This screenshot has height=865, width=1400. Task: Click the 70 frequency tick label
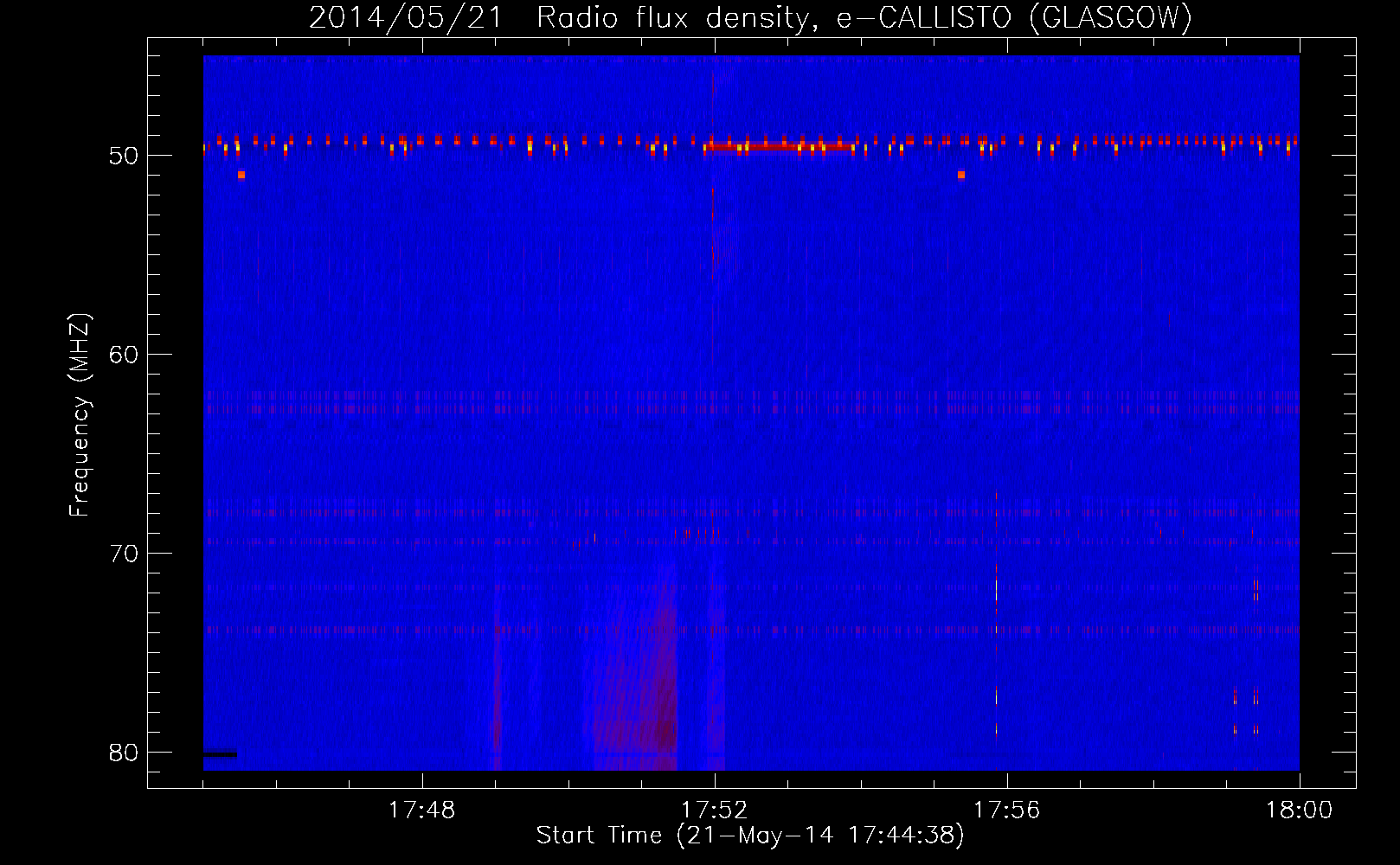tap(124, 554)
